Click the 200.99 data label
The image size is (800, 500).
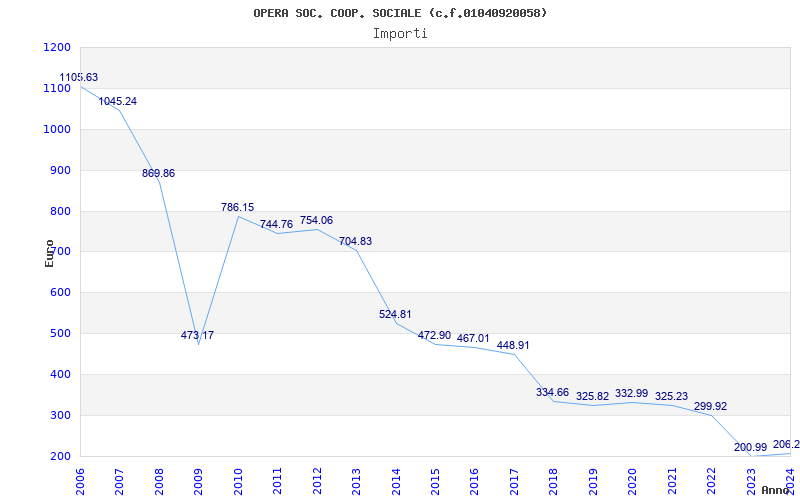coord(751,447)
